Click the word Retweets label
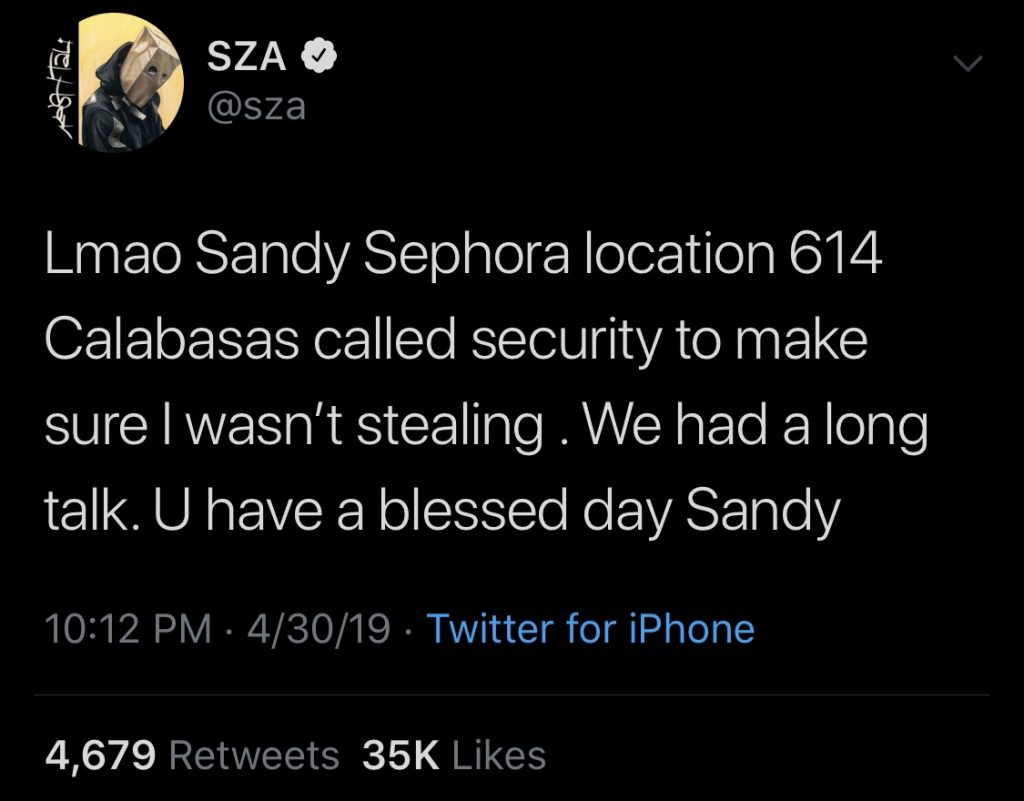This screenshot has height=801, width=1024. tap(254, 756)
